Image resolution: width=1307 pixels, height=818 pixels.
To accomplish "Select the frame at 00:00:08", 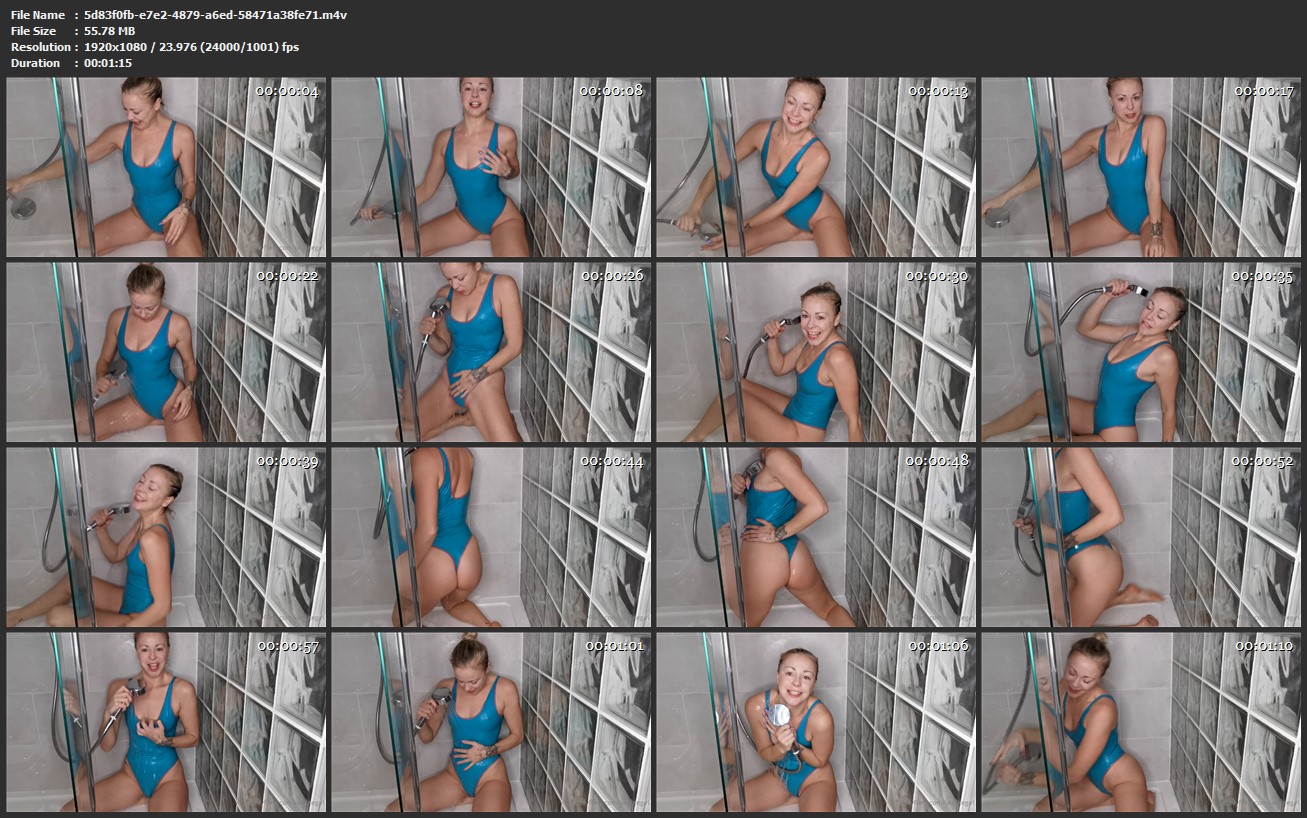I will pos(491,168).
